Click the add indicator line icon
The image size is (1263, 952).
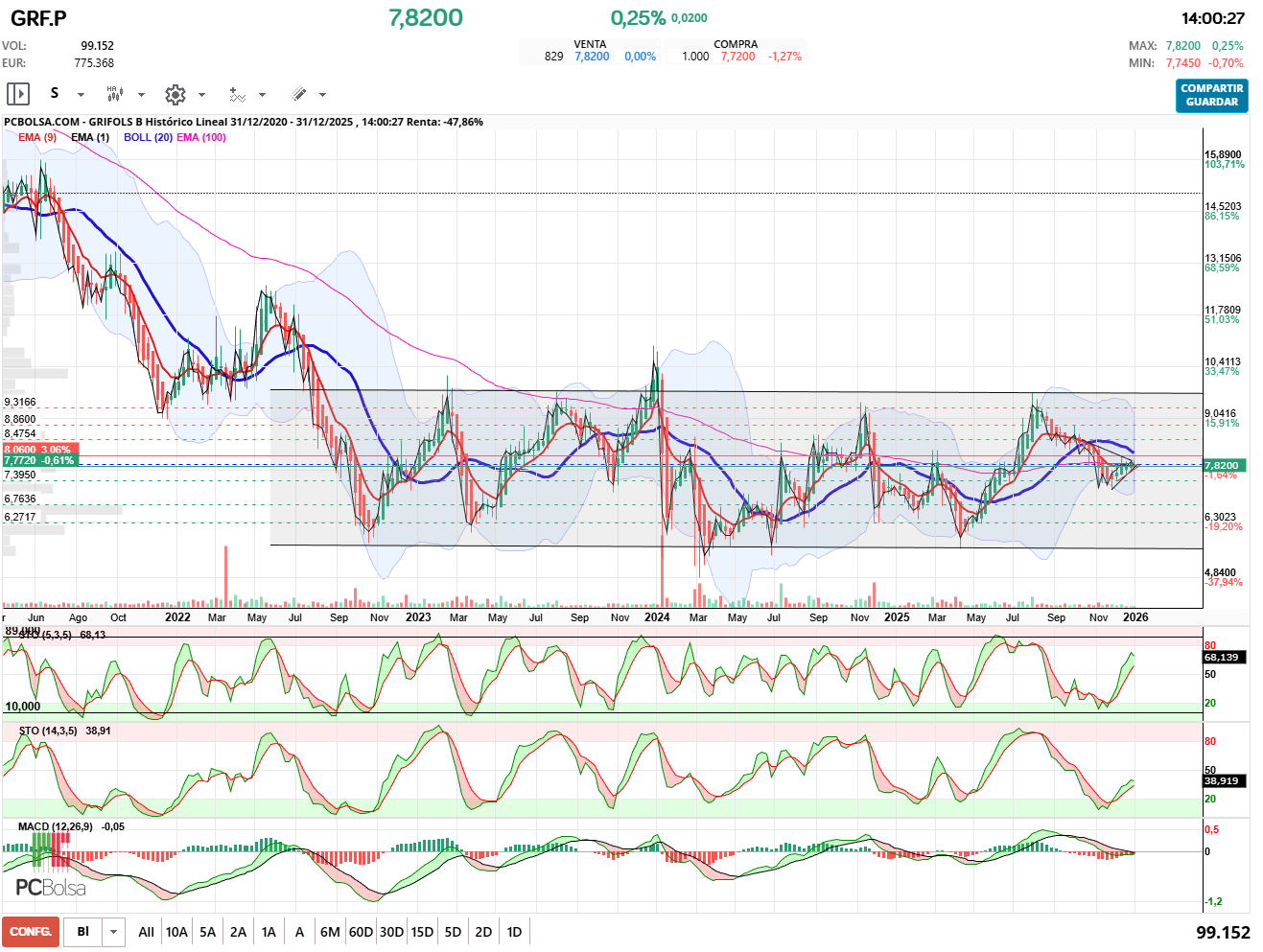pyautogui.click(x=237, y=94)
